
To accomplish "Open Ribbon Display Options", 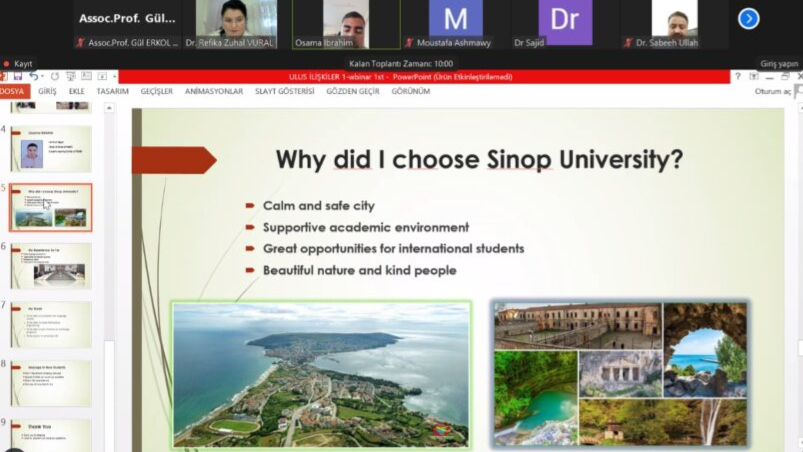I will [x=754, y=77].
